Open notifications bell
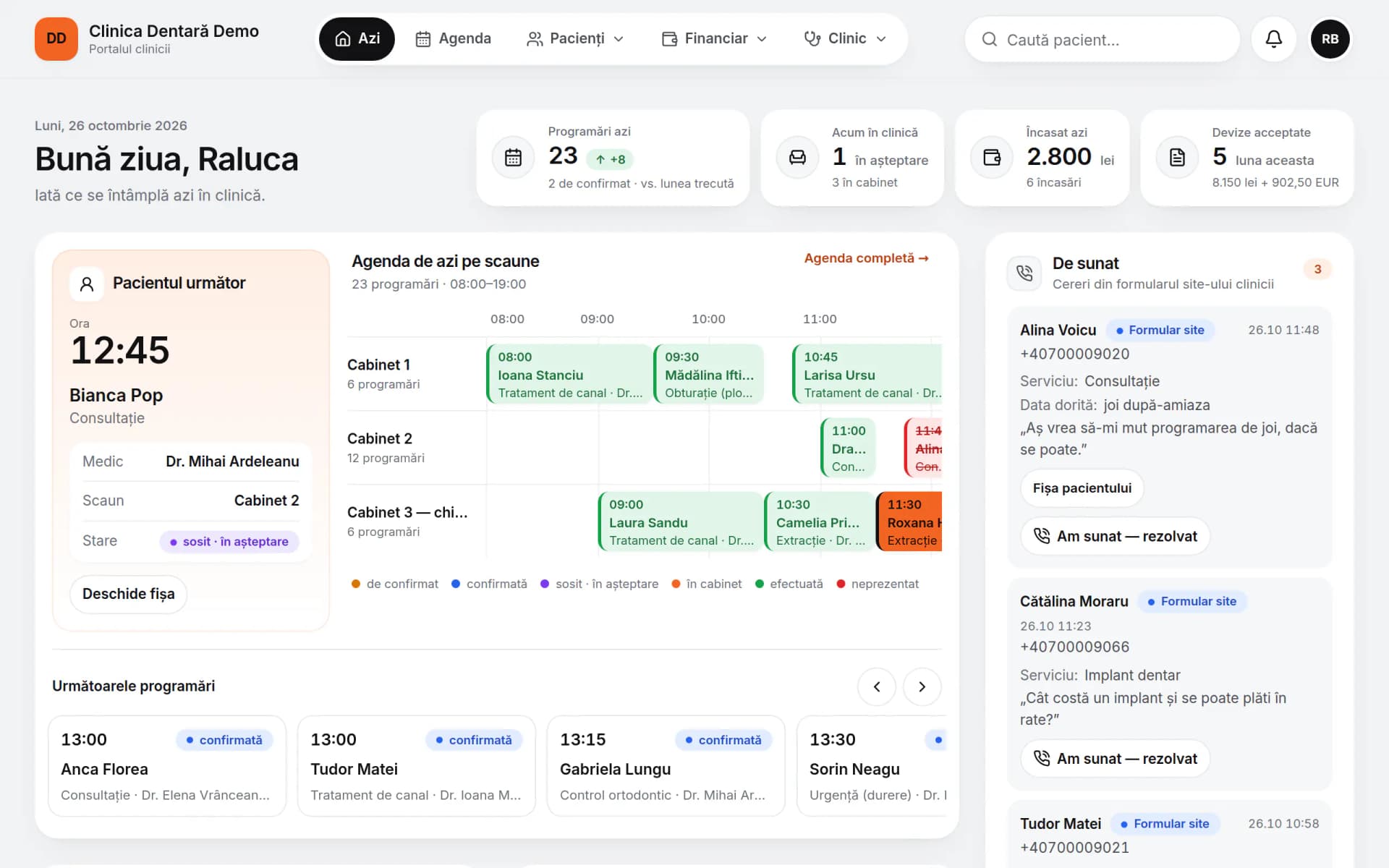The width and height of the screenshot is (1389, 868). [1273, 39]
